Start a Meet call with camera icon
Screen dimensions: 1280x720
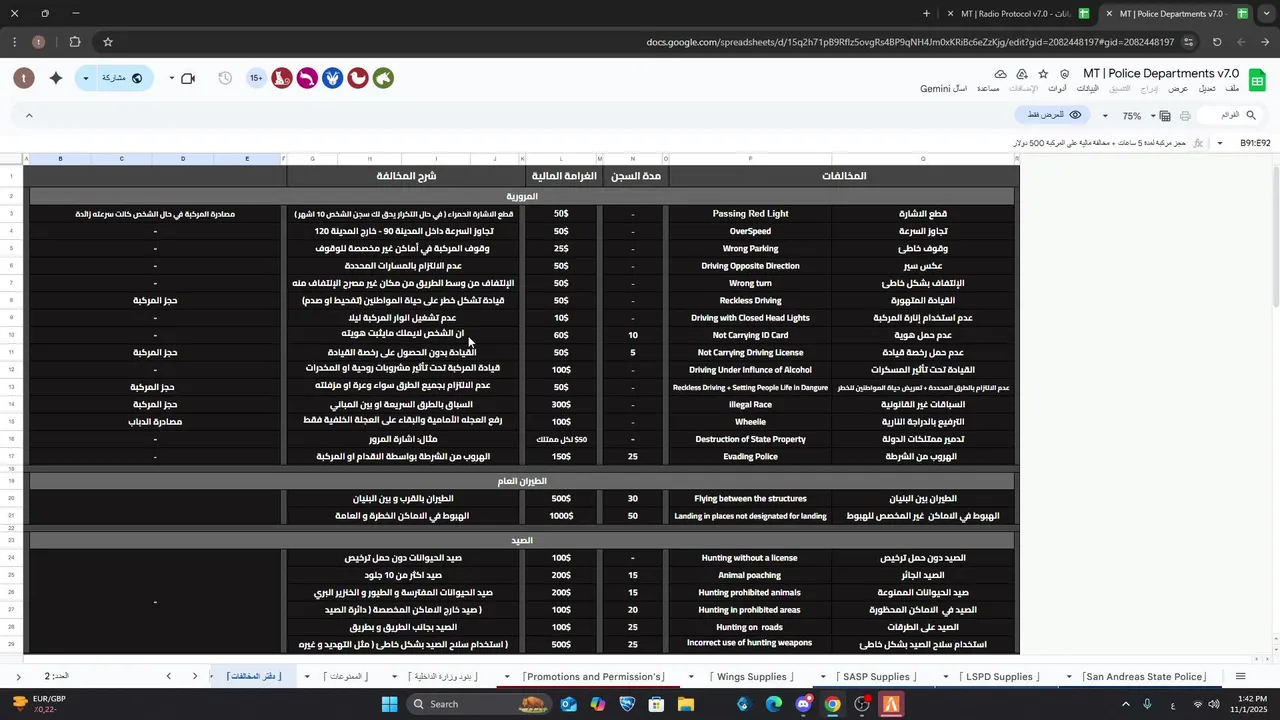(x=188, y=78)
